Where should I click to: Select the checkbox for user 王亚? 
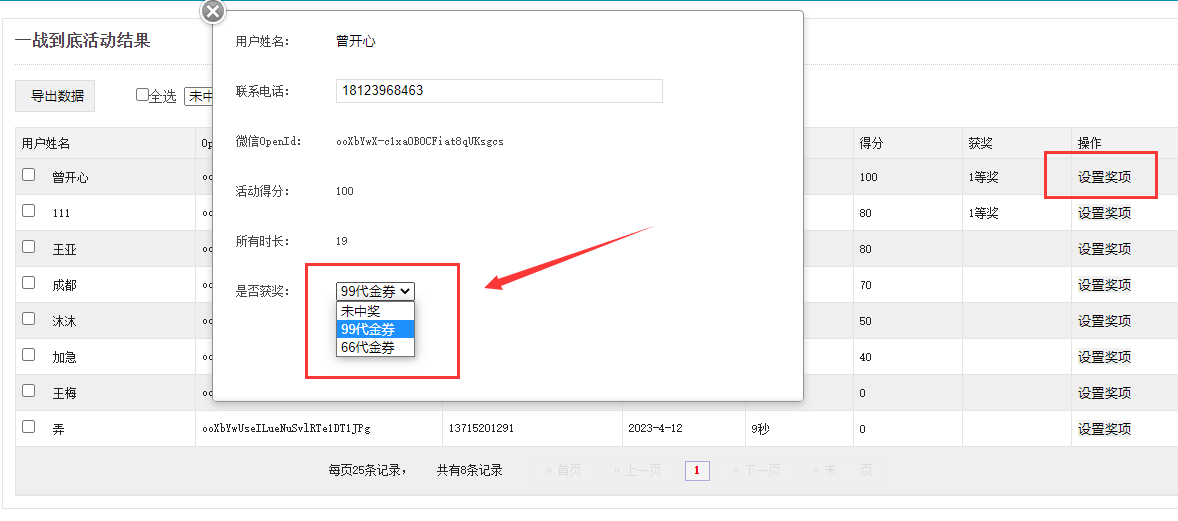pyautogui.click(x=29, y=247)
